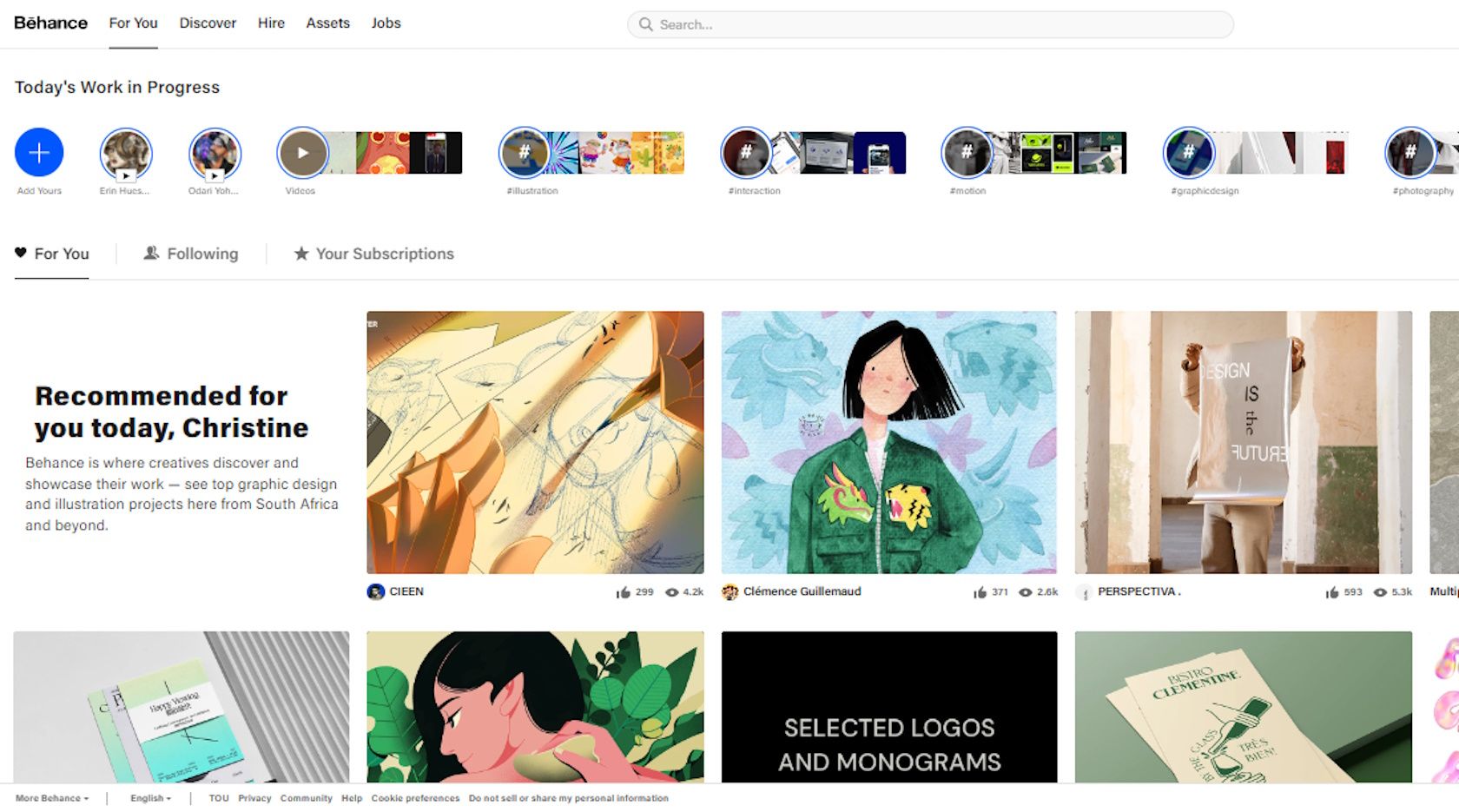Open the #graphicdesign story
The width and height of the screenshot is (1459, 812).
pyautogui.click(x=1192, y=152)
